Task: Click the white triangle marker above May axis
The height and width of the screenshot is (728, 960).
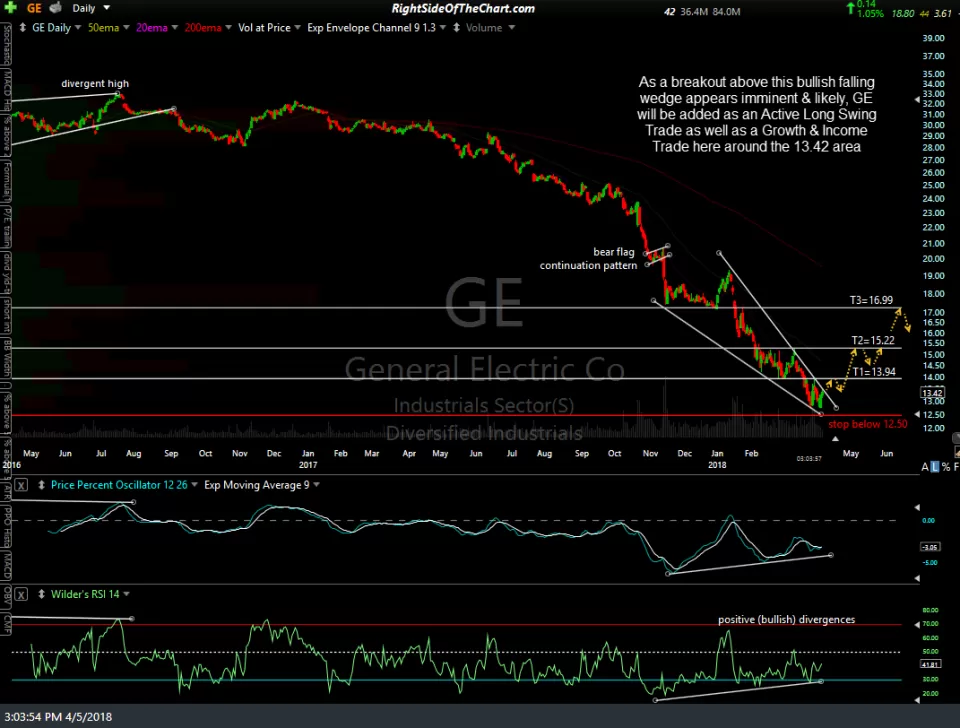Action: 835,438
